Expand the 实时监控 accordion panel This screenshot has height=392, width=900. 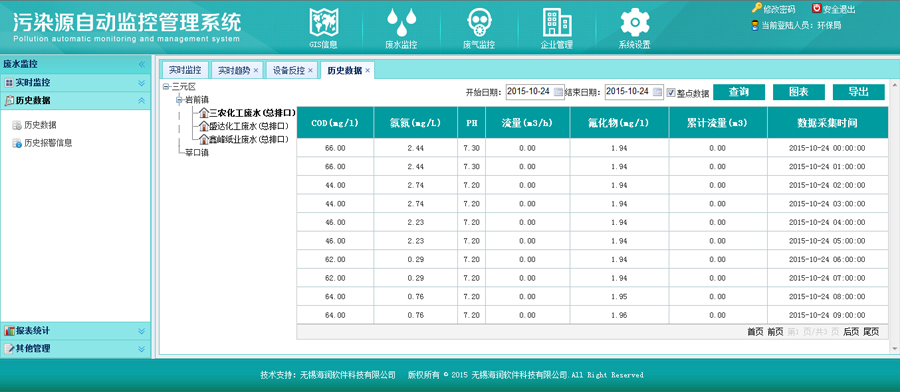142,83
